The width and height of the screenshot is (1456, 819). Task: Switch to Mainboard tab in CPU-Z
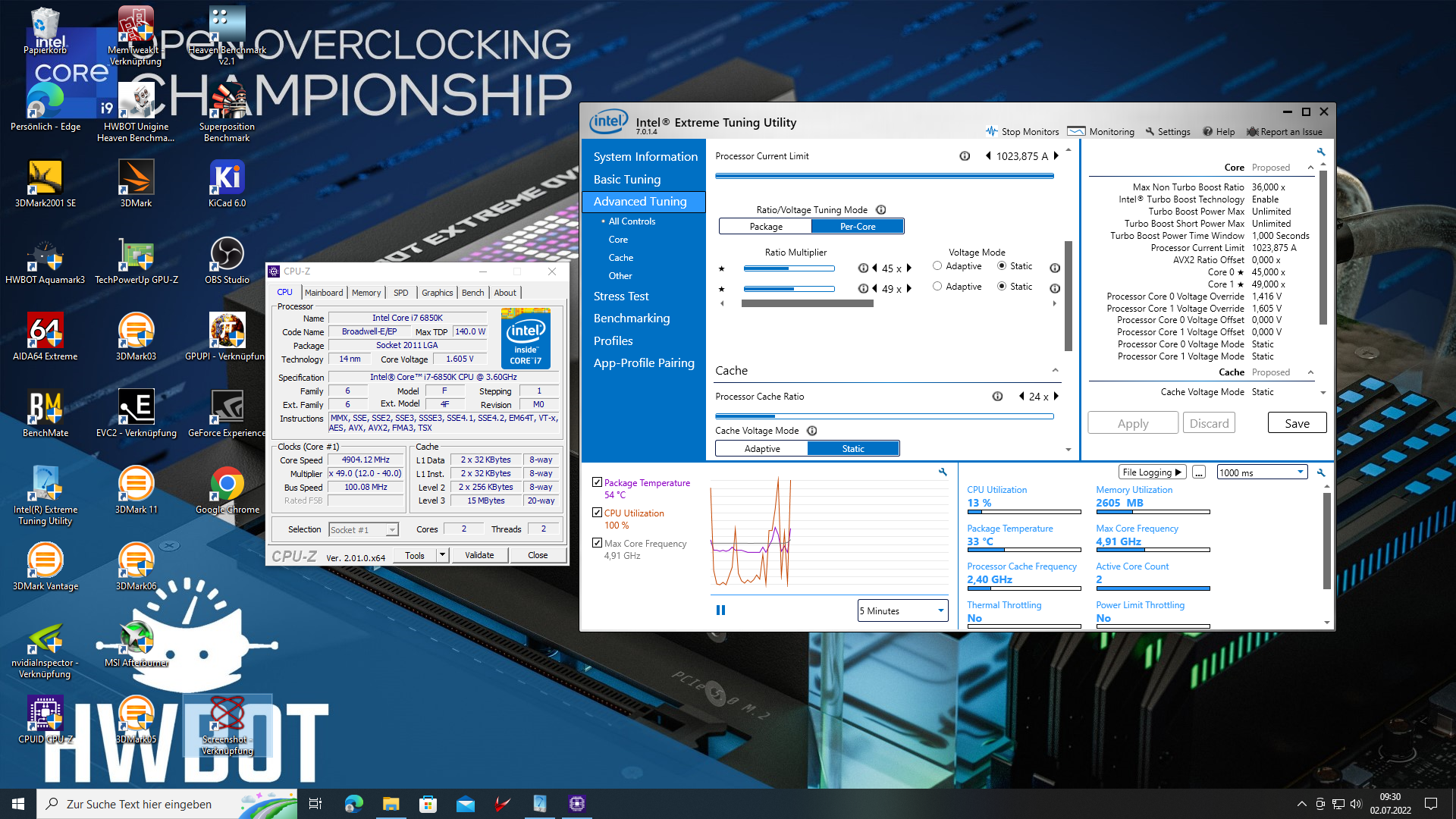324,293
